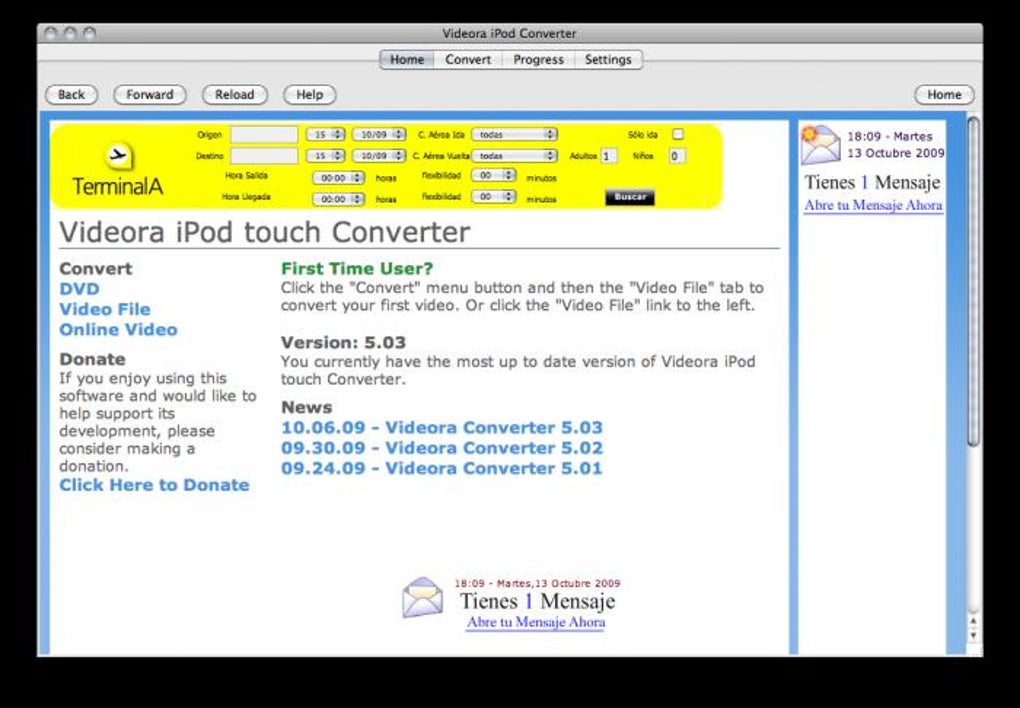1020x708 pixels.
Task: Open news item Videora Converter 5.01
Action: [442, 468]
